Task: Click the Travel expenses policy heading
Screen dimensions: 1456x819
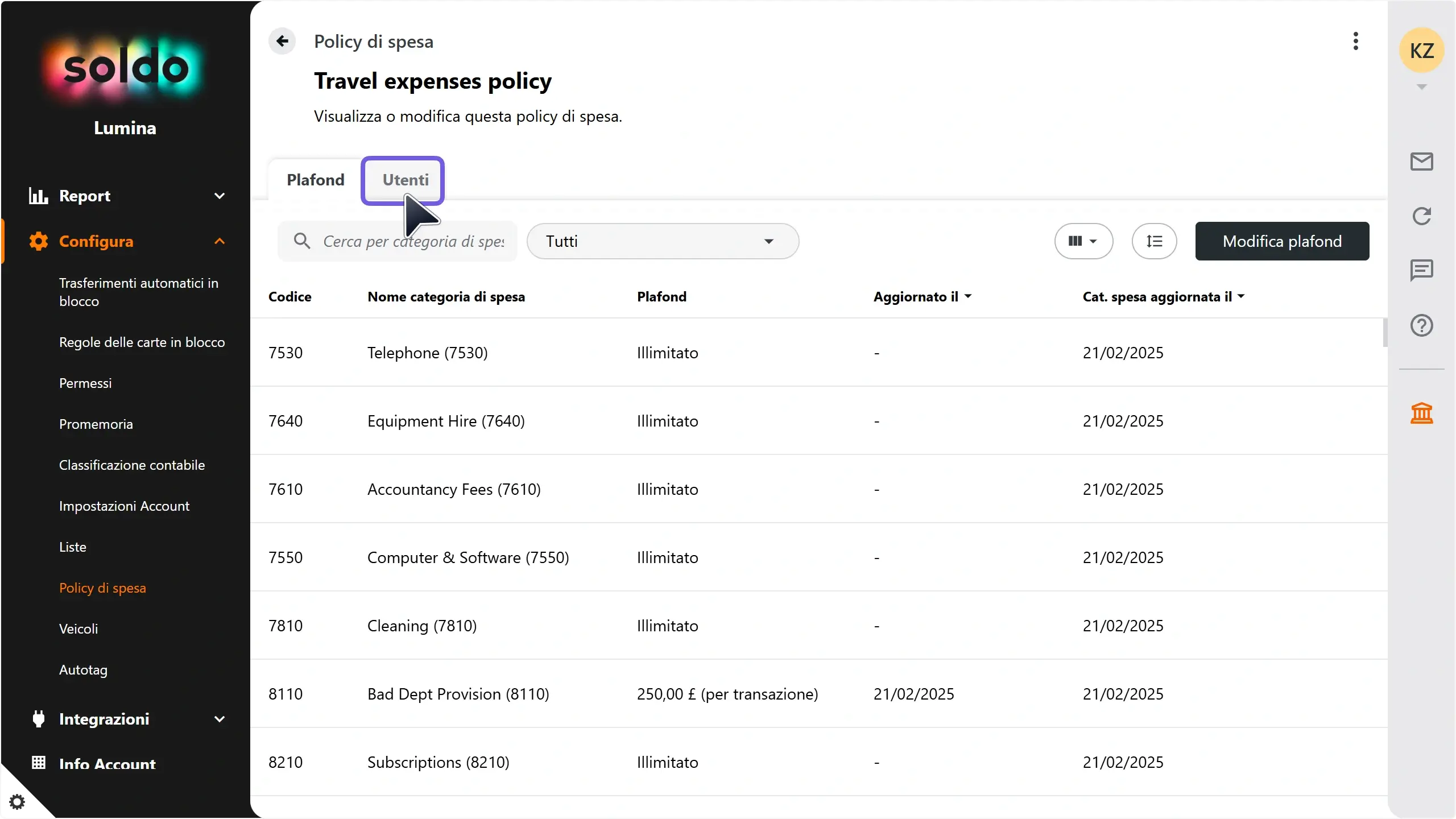Action: tap(433, 81)
